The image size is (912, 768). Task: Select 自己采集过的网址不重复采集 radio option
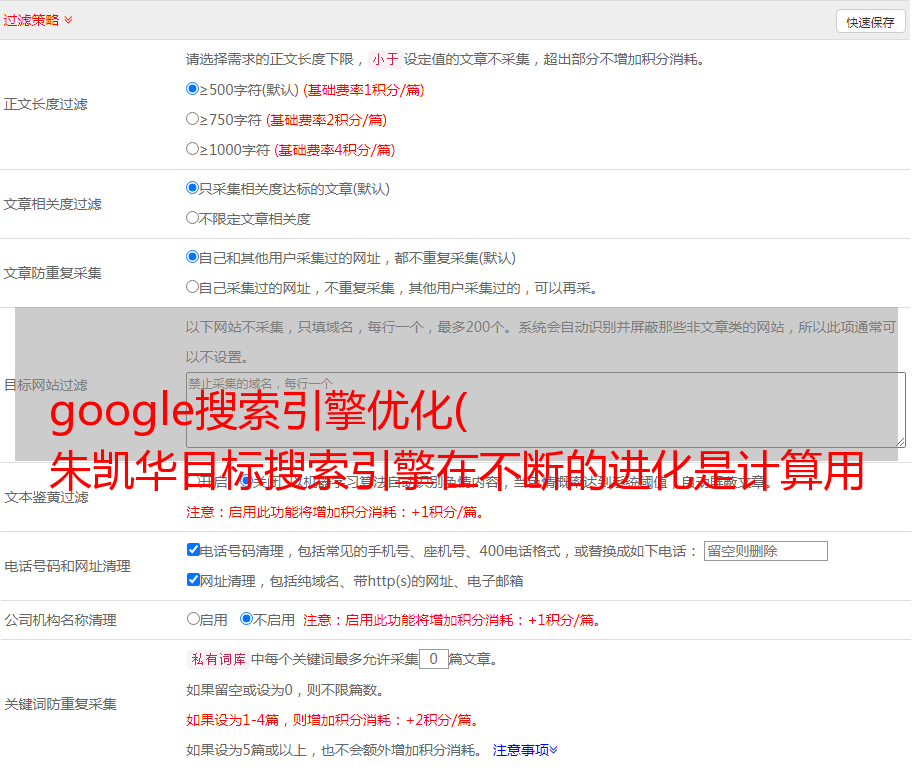click(192, 287)
